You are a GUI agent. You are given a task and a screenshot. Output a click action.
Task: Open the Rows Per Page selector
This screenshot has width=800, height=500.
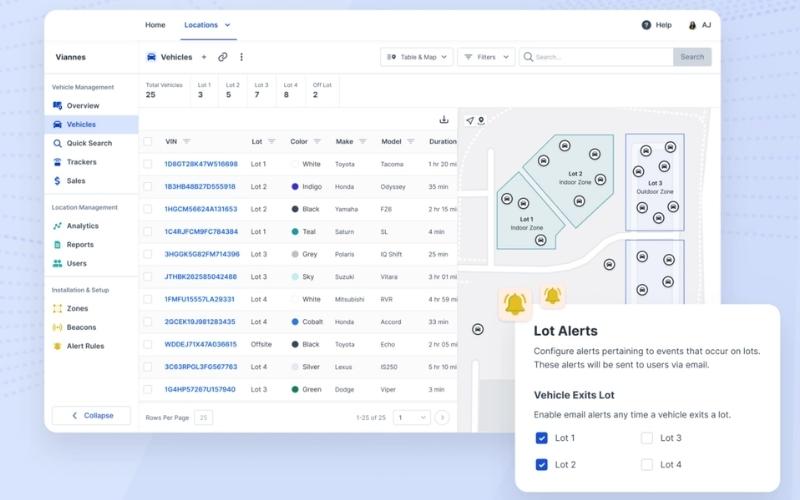click(204, 417)
